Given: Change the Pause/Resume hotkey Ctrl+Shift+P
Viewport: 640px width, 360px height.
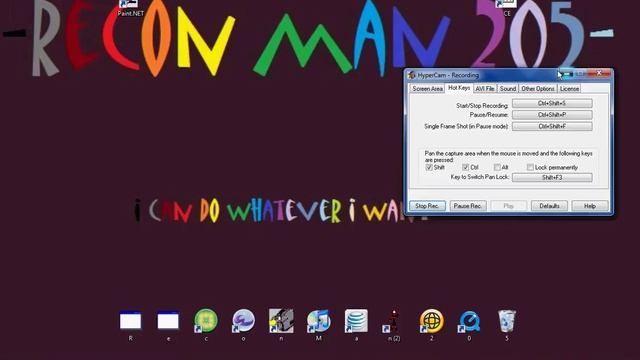Looking at the screenshot, I should [552, 115].
